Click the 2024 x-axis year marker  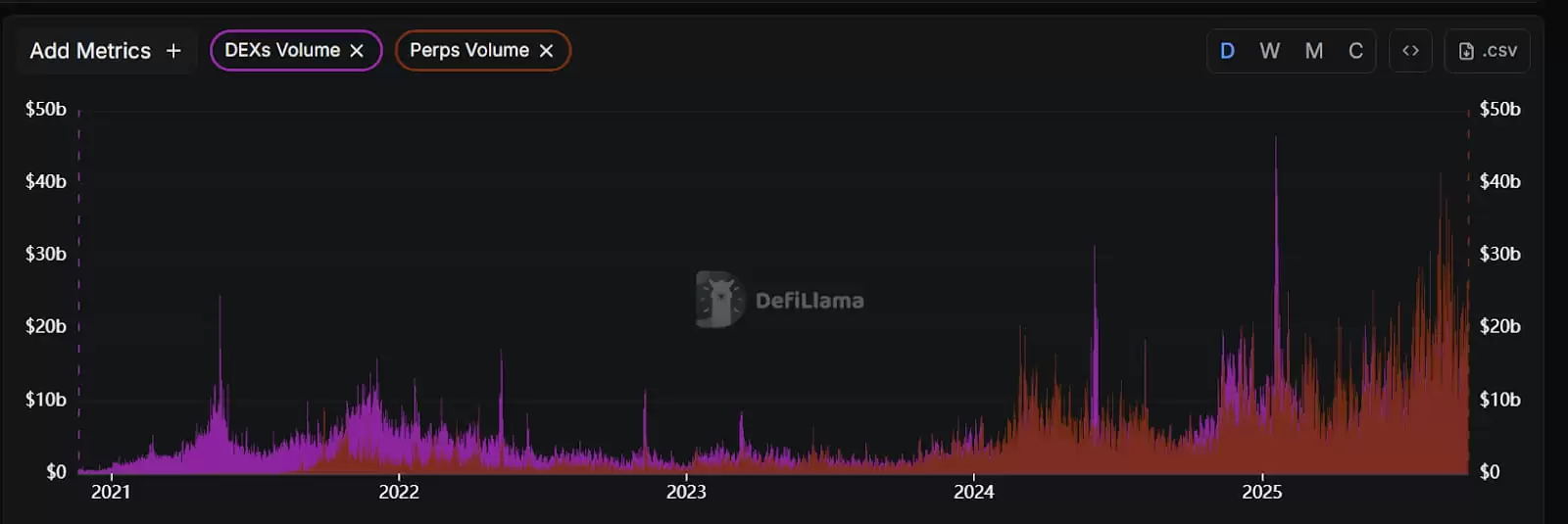(x=973, y=492)
